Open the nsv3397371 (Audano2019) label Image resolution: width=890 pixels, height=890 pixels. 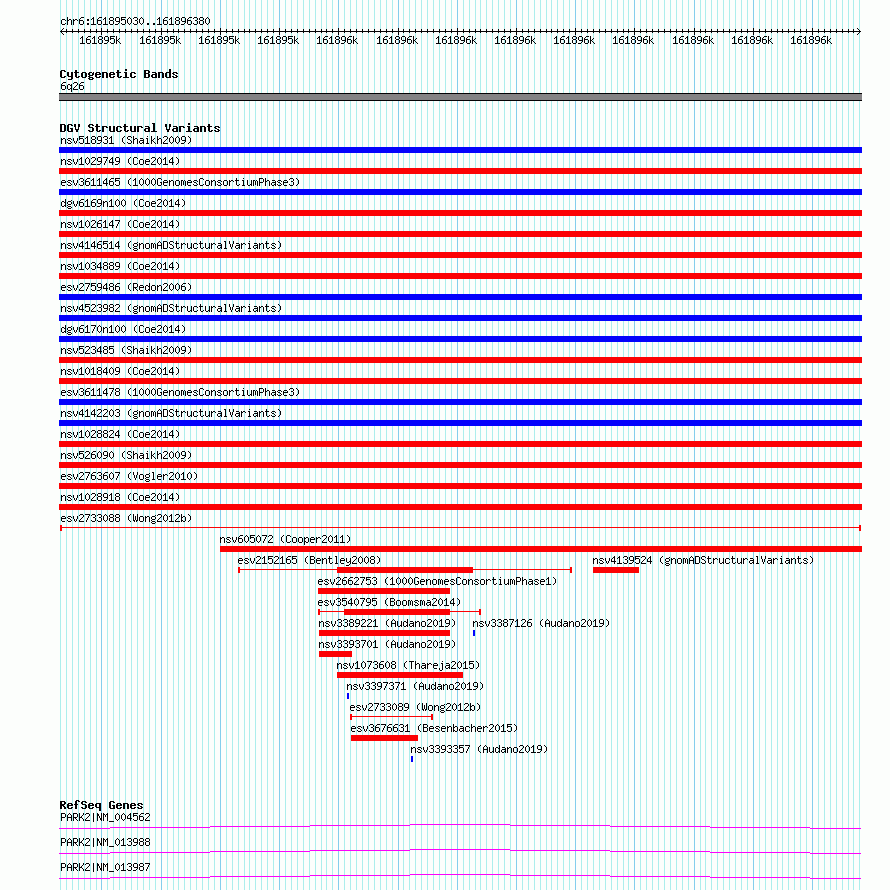(415, 686)
